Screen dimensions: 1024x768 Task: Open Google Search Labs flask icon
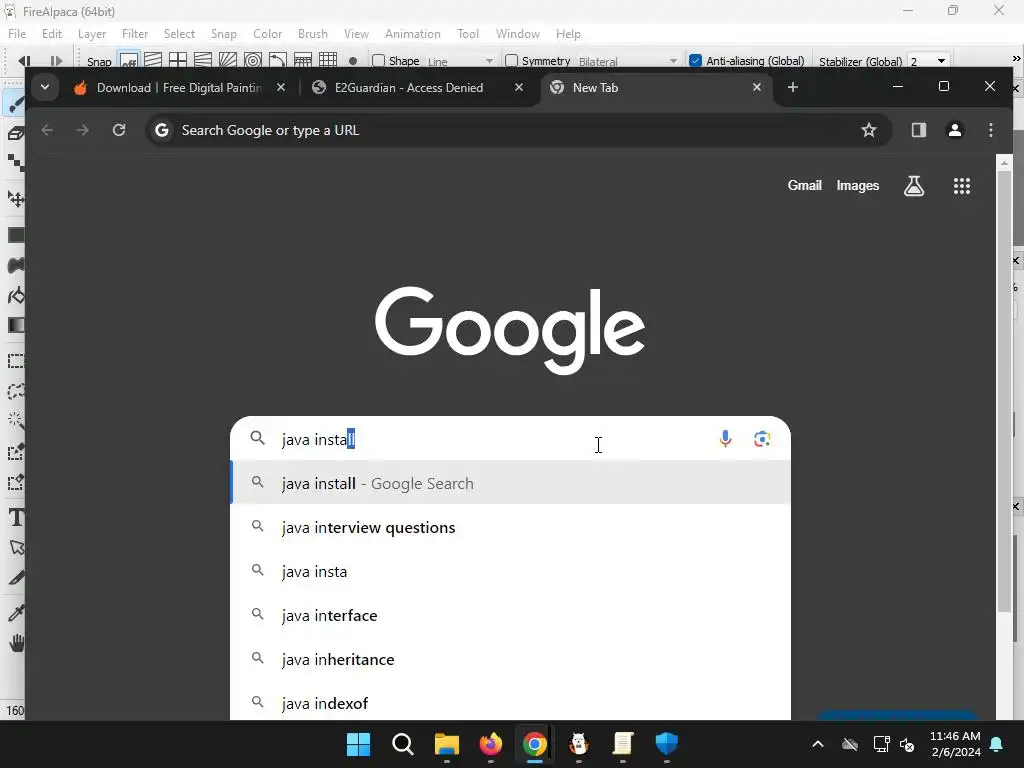click(x=914, y=186)
